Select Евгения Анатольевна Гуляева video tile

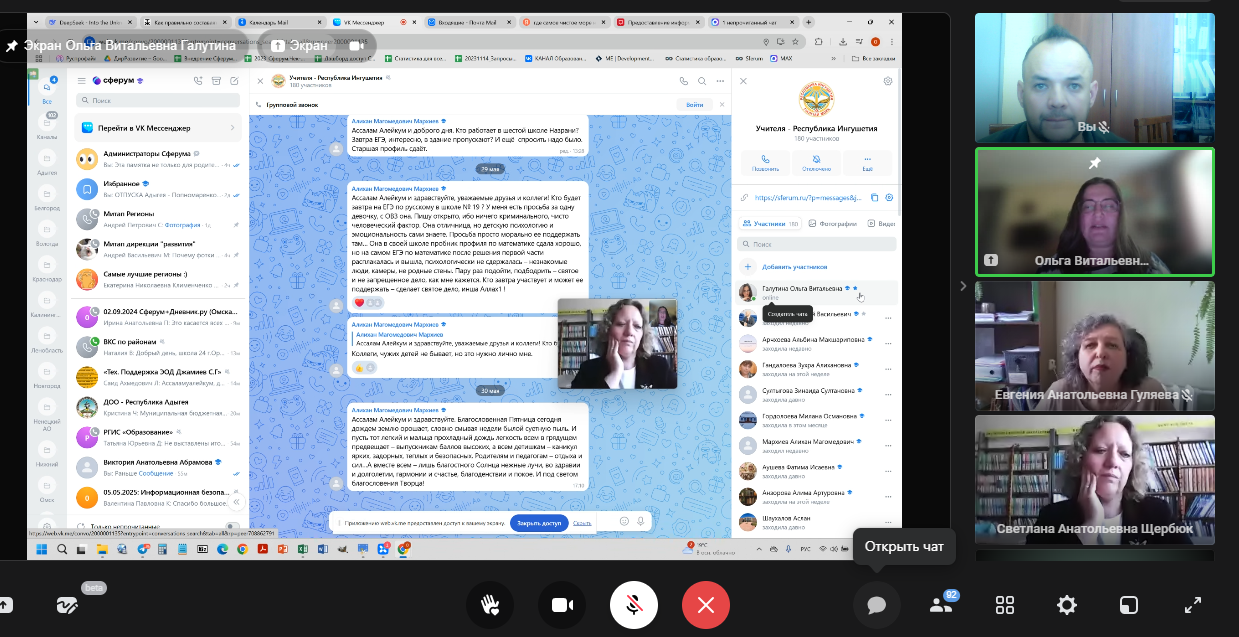click(x=1094, y=345)
